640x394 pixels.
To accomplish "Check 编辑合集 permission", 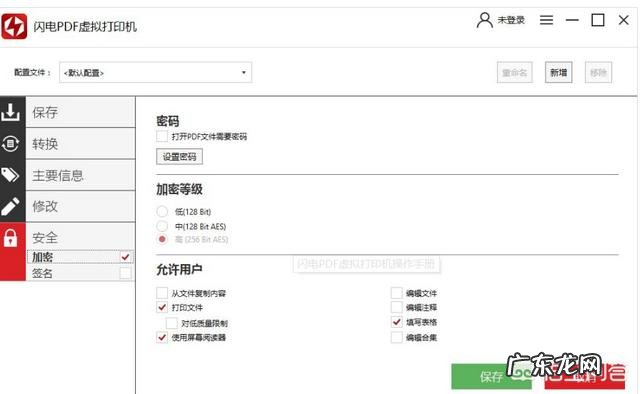I will pyautogui.click(x=396, y=337).
